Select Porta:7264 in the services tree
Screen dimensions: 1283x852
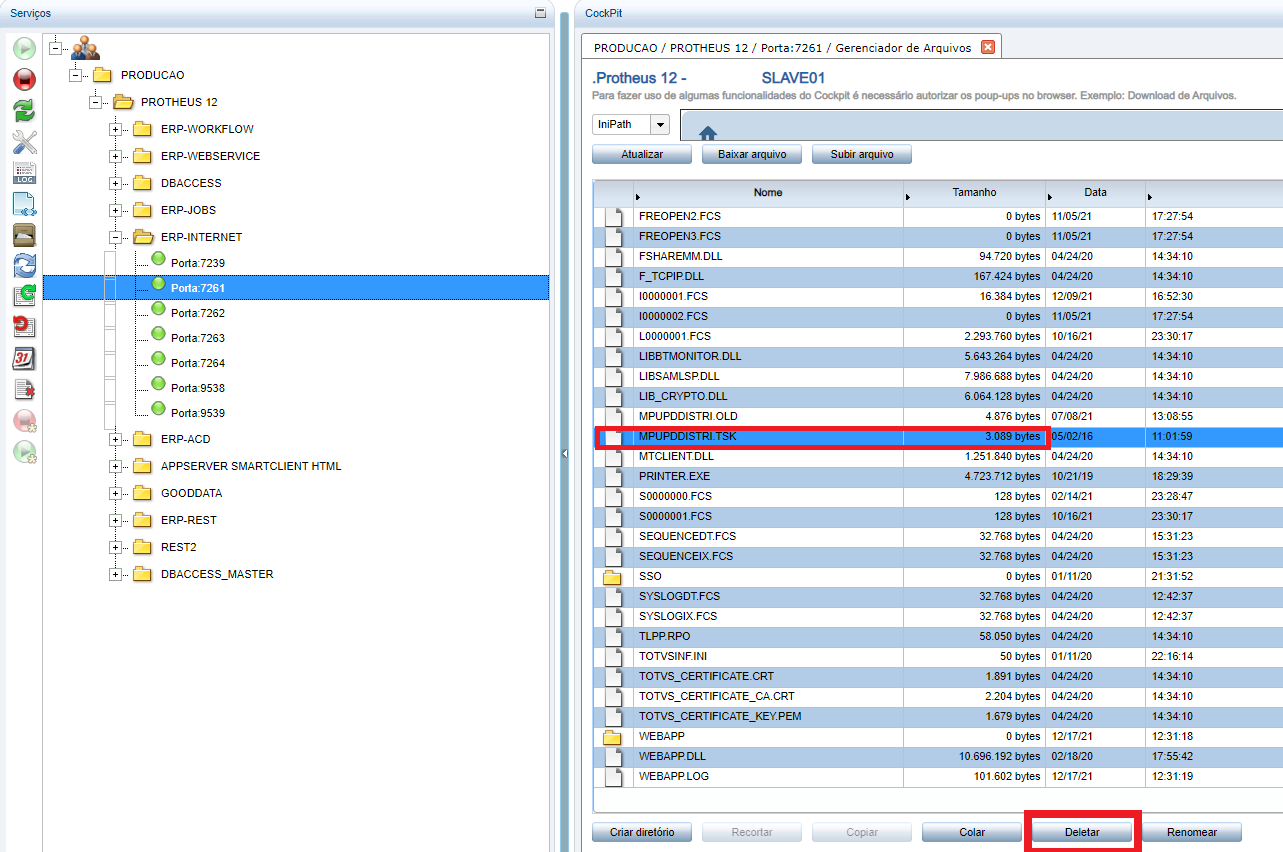click(x=198, y=363)
